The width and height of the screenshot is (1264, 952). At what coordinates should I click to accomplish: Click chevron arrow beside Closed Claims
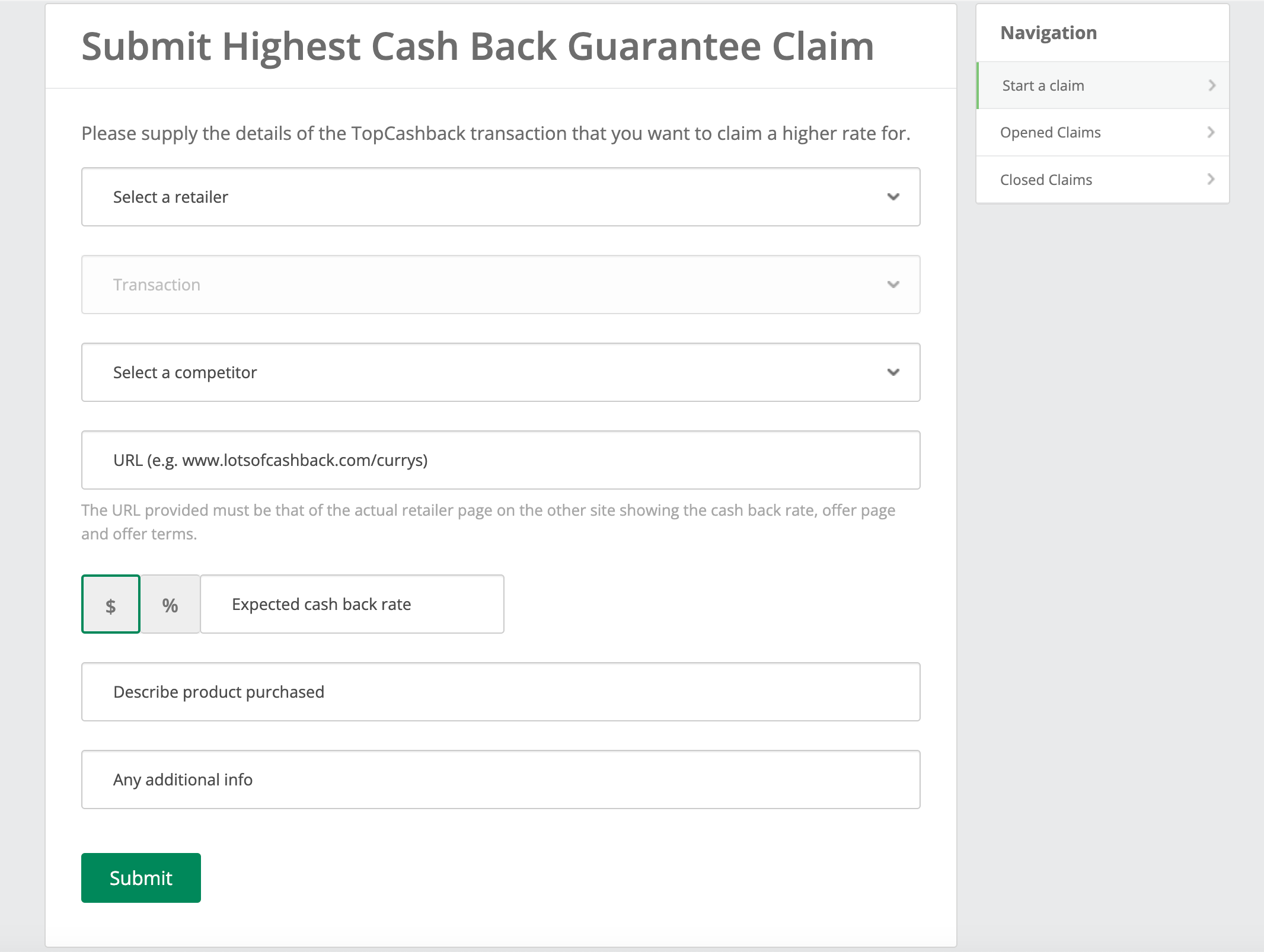click(1211, 179)
